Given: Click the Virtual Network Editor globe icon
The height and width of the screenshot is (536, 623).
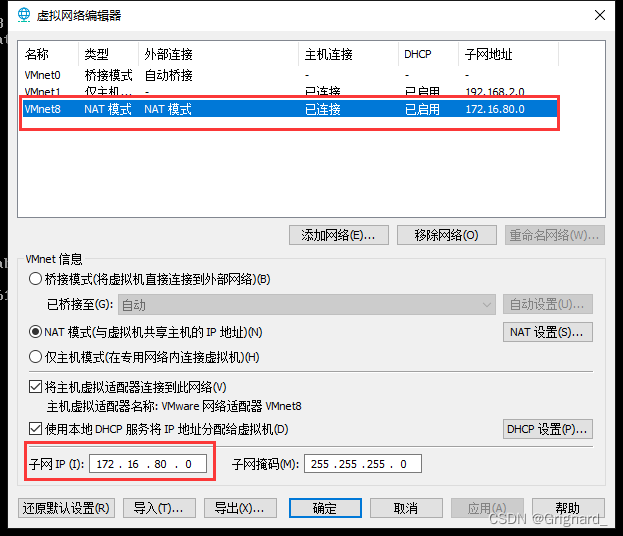Looking at the screenshot, I should (24, 15).
